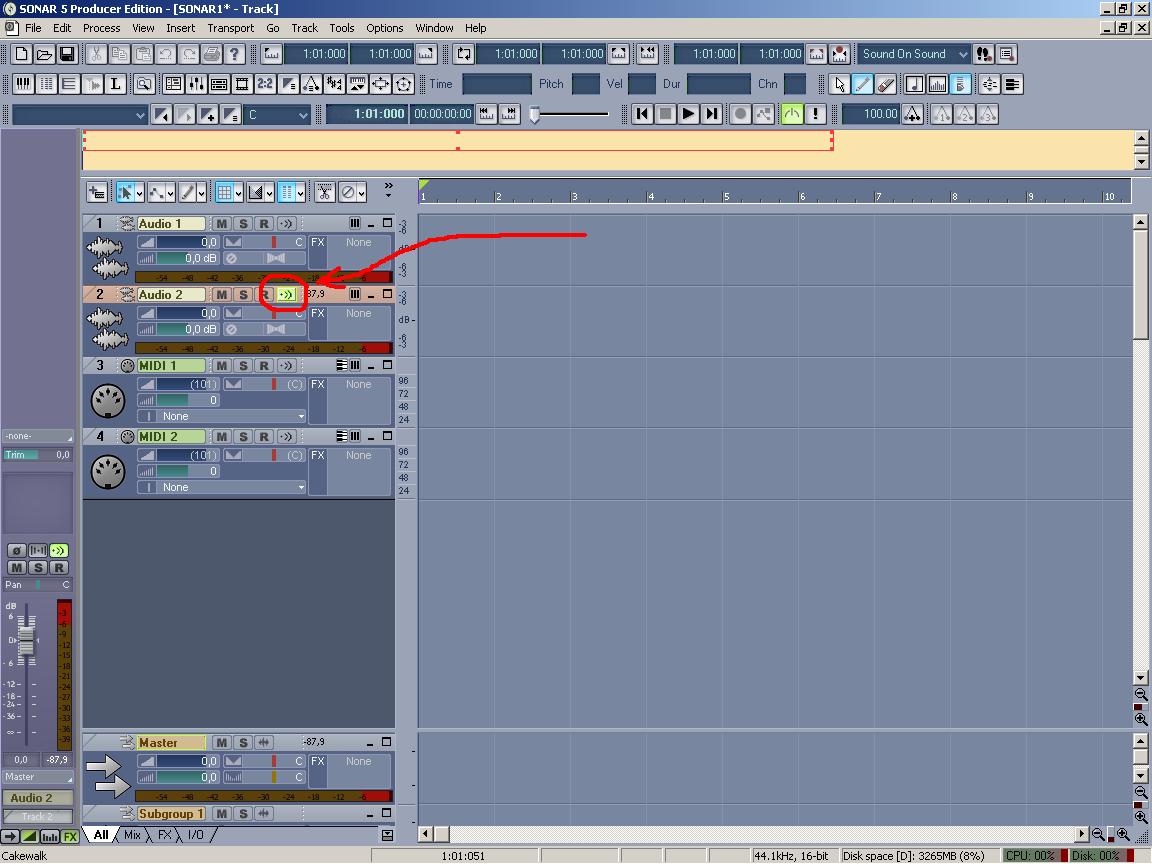1152x864 pixels.
Task: Open the Track menu
Action: pyautogui.click(x=304, y=28)
